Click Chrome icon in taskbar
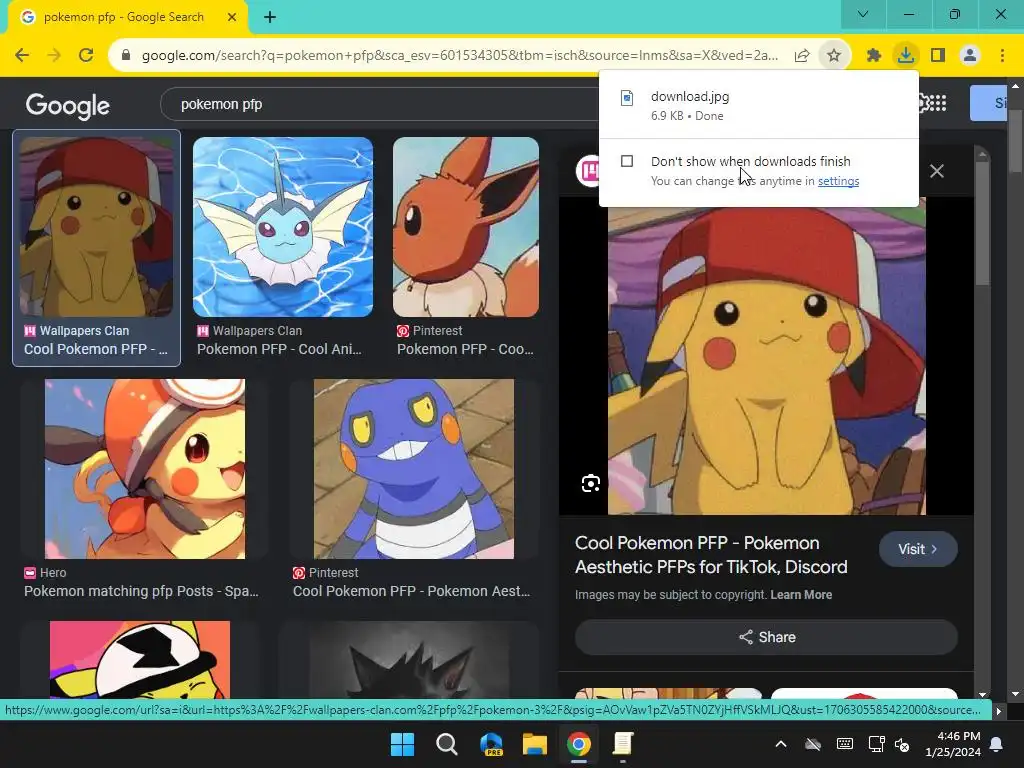Viewport: 1024px width, 768px height. pos(579,744)
